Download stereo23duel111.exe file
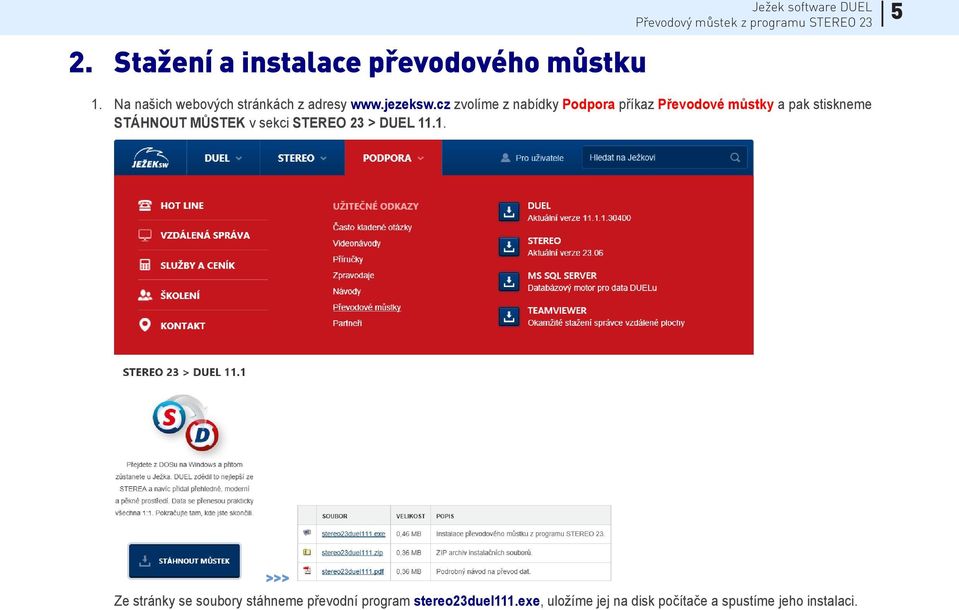This screenshot has height=610, width=959. pos(353,534)
